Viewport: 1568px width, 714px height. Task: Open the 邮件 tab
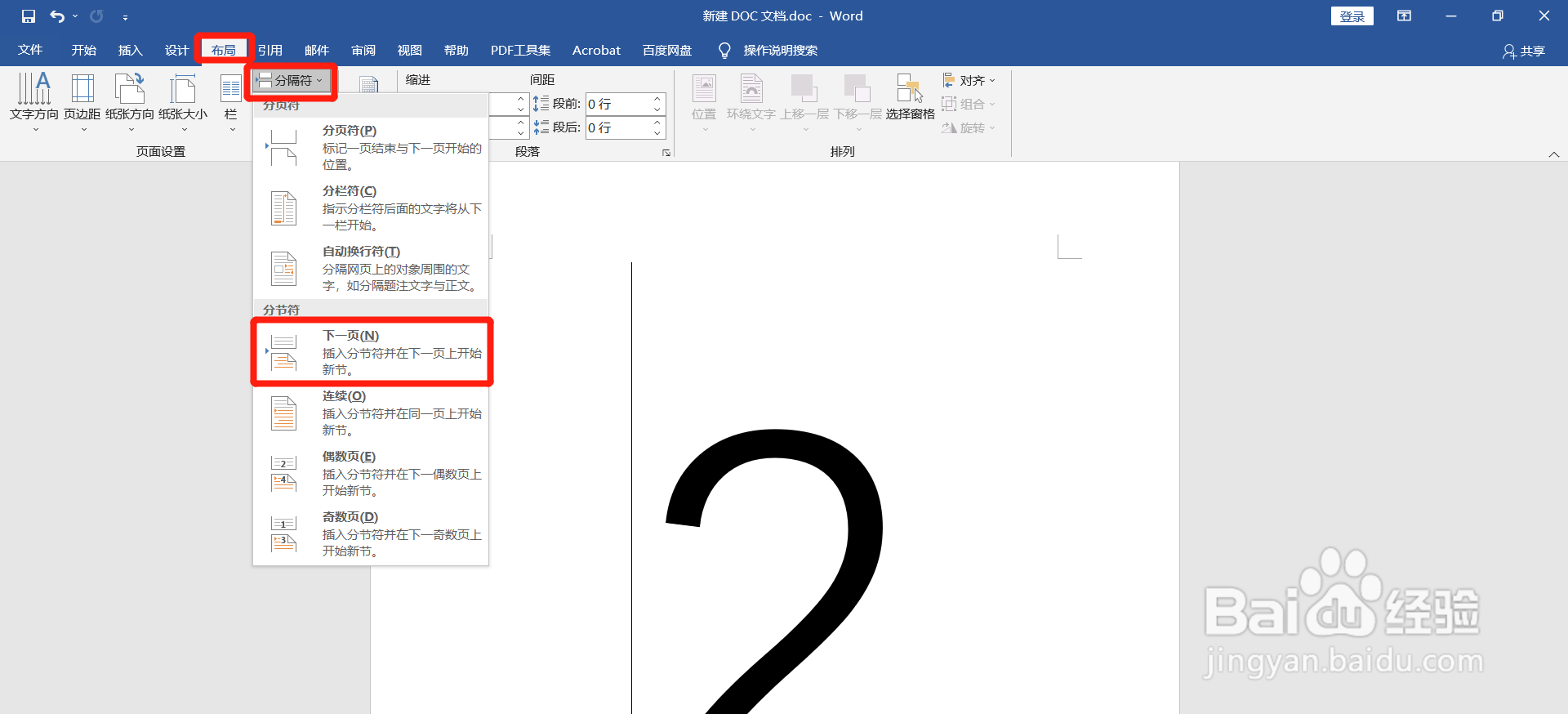click(x=317, y=50)
